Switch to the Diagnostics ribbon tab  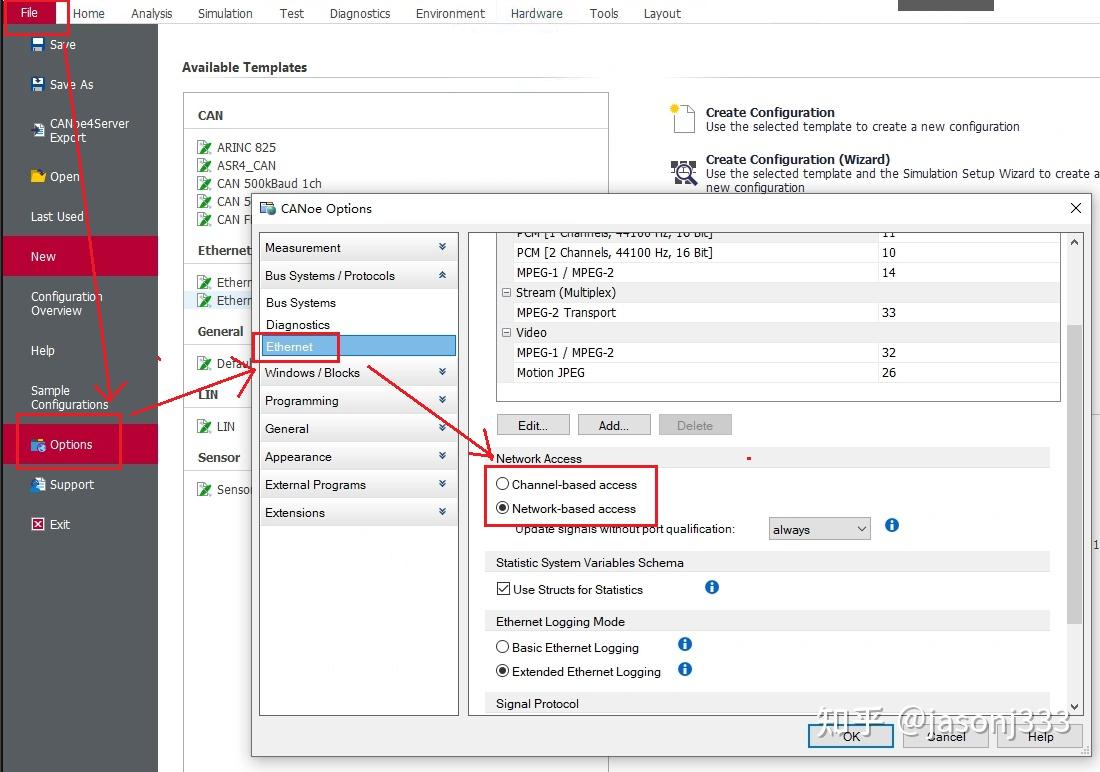[x=360, y=13]
